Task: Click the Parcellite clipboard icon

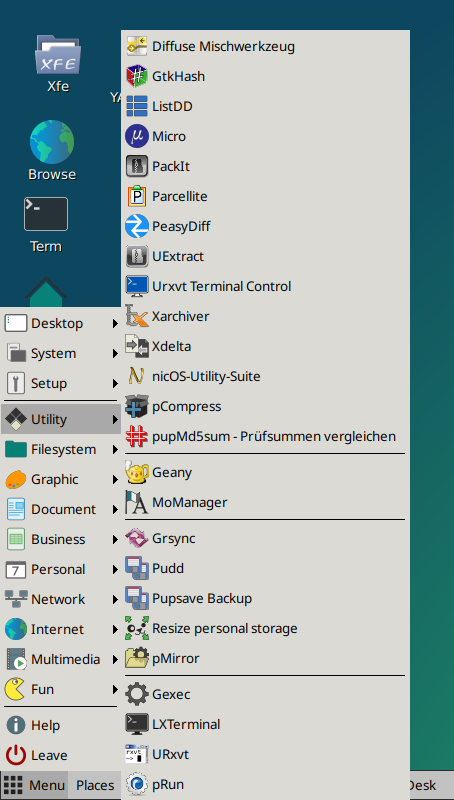Action: point(137,196)
